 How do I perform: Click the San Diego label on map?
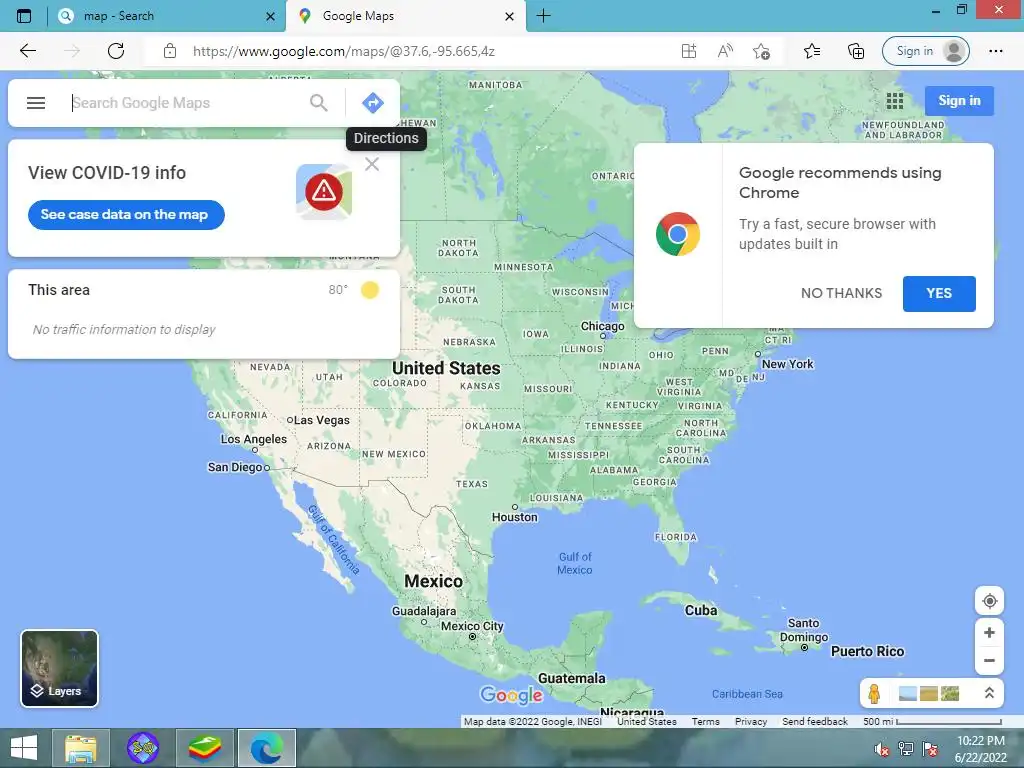[235, 467]
